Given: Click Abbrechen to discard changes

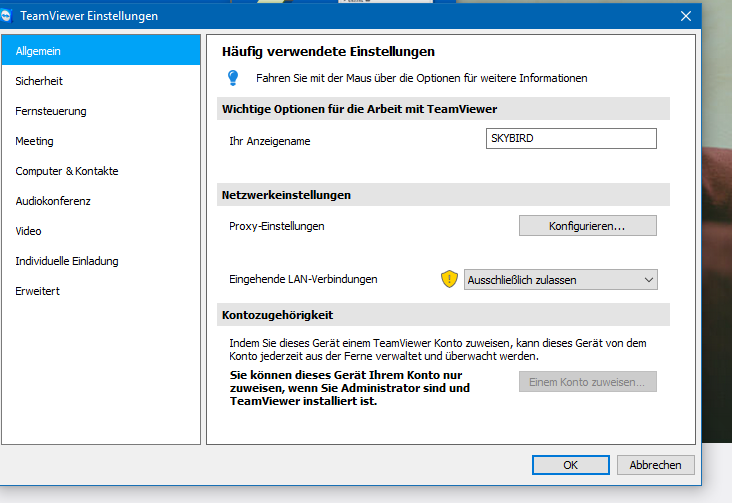Looking at the screenshot, I should click(x=655, y=465).
